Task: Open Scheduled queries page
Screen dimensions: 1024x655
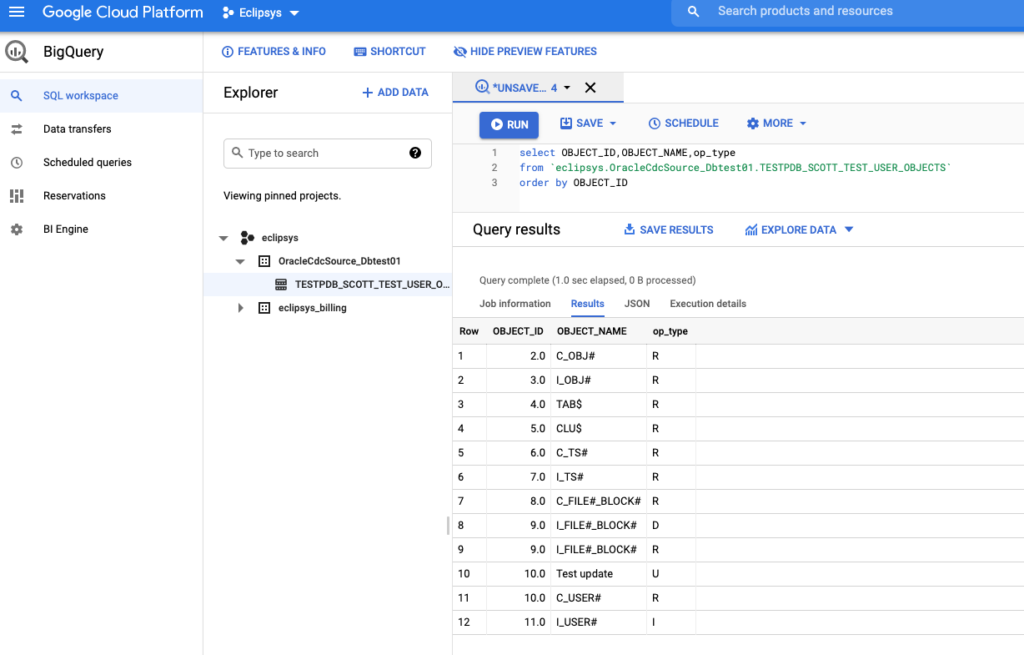Action: [x=87, y=162]
